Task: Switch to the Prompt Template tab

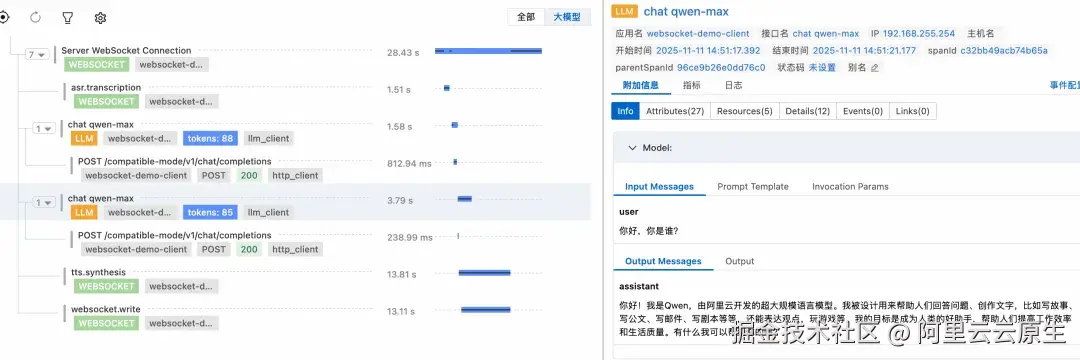Action: 753,187
